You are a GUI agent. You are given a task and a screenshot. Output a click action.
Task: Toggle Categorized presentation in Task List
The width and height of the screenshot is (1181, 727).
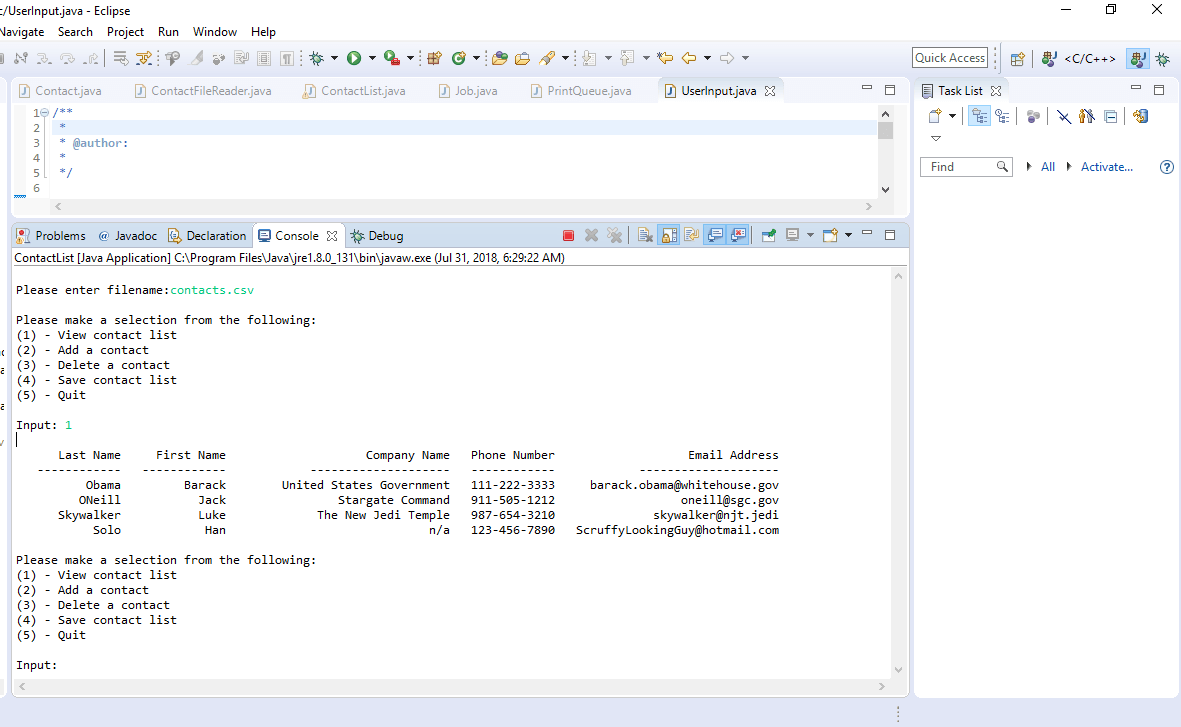pyautogui.click(x=978, y=116)
